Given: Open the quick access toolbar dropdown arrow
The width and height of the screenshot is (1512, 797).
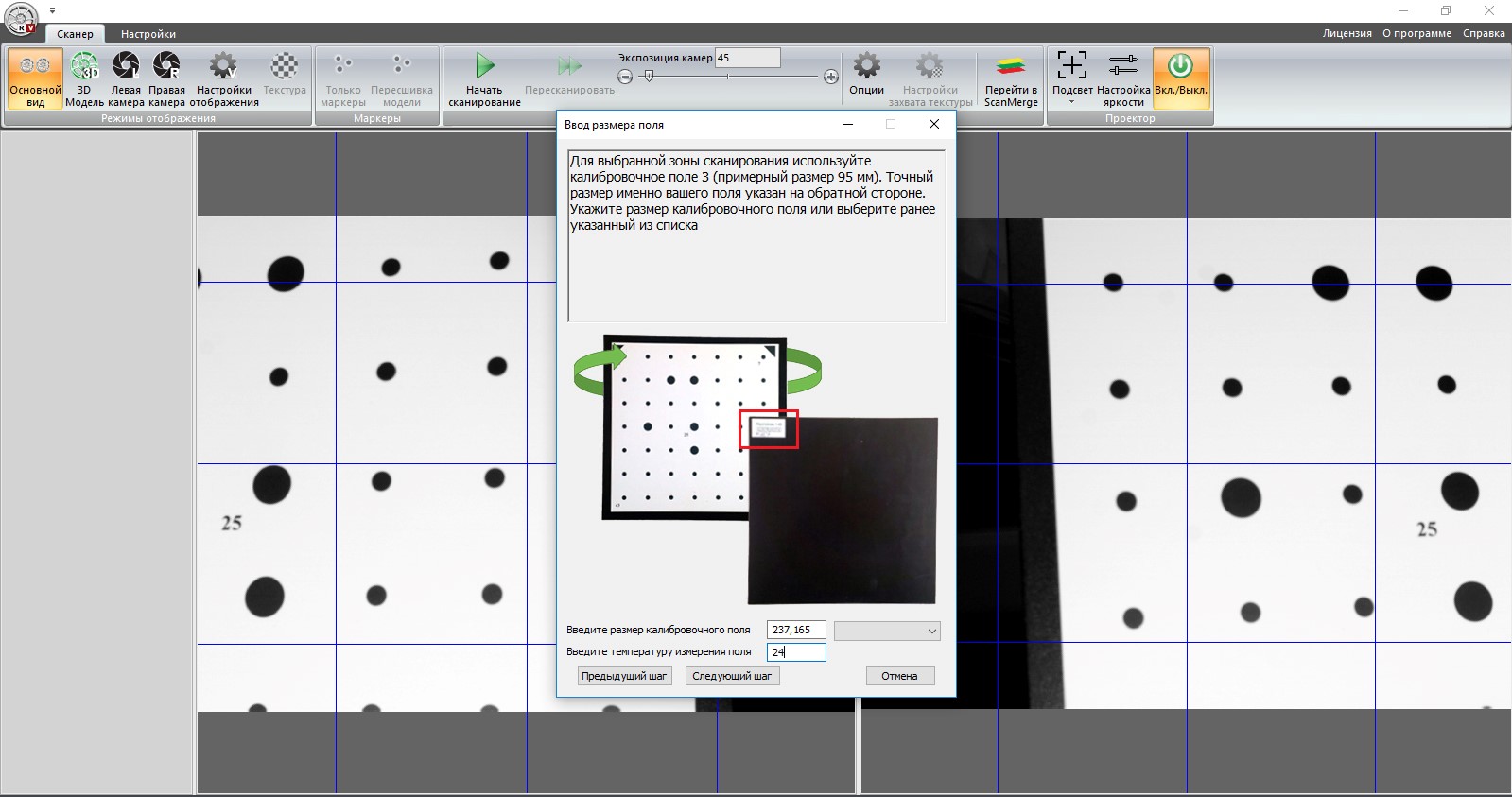Looking at the screenshot, I should [52, 10].
